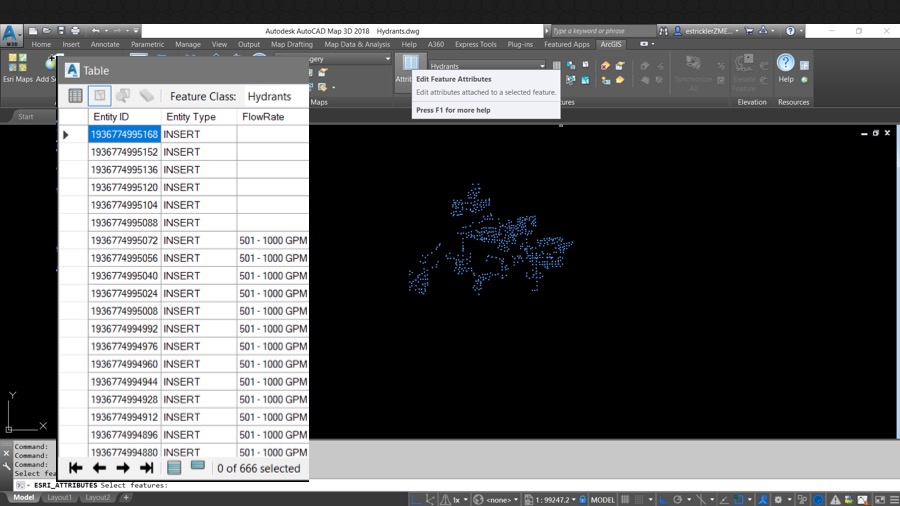
Task: Go to next record in Table
Action: (123, 468)
